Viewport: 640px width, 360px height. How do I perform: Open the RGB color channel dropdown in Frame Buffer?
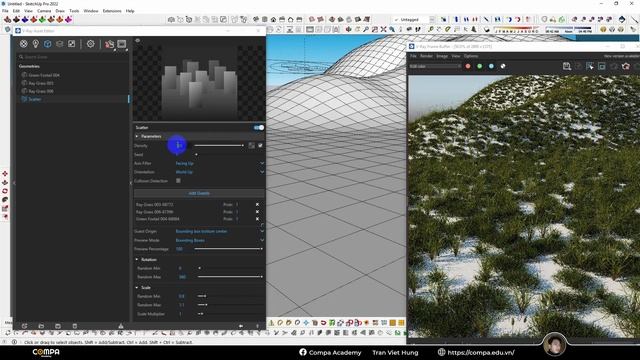434,66
